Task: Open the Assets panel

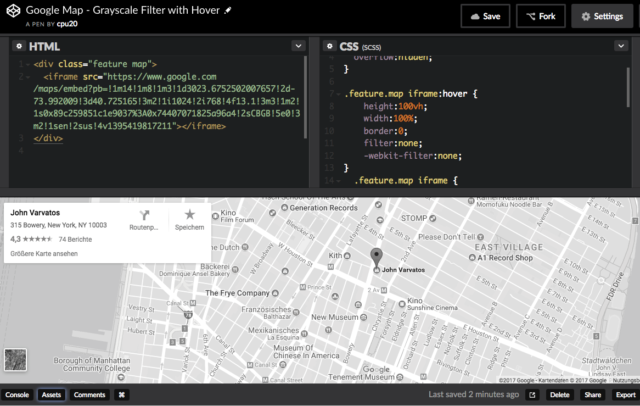Action: [51, 395]
